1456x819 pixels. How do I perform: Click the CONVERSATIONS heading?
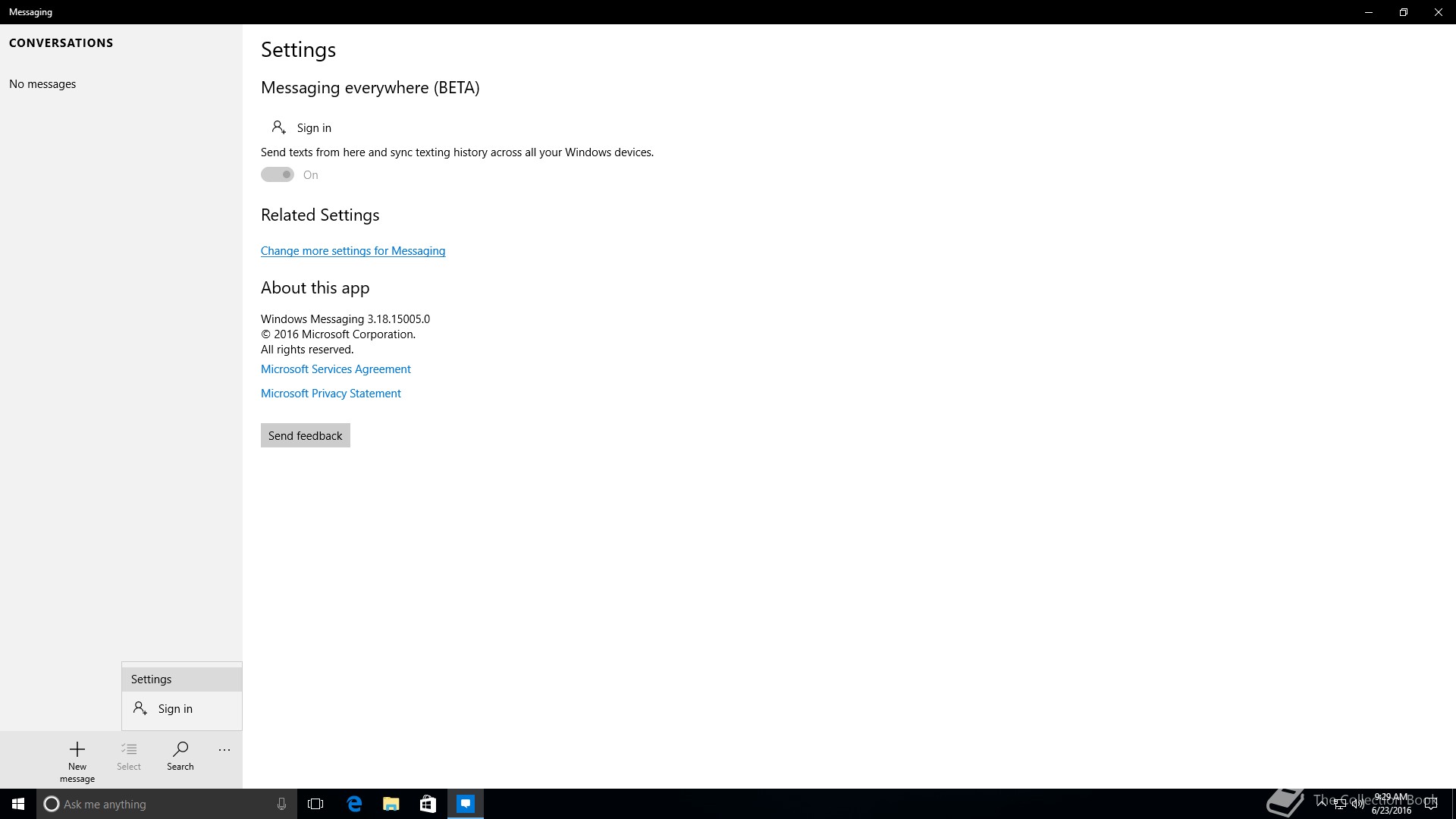point(61,43)
